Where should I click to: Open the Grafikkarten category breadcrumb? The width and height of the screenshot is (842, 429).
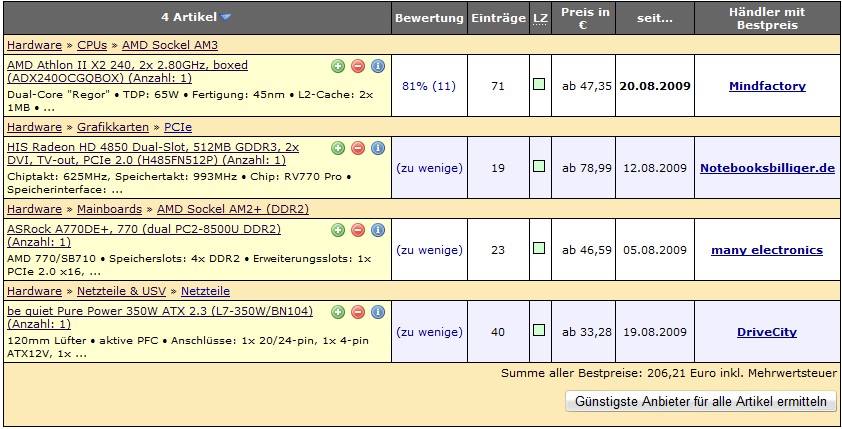click(x=113, y=127)
